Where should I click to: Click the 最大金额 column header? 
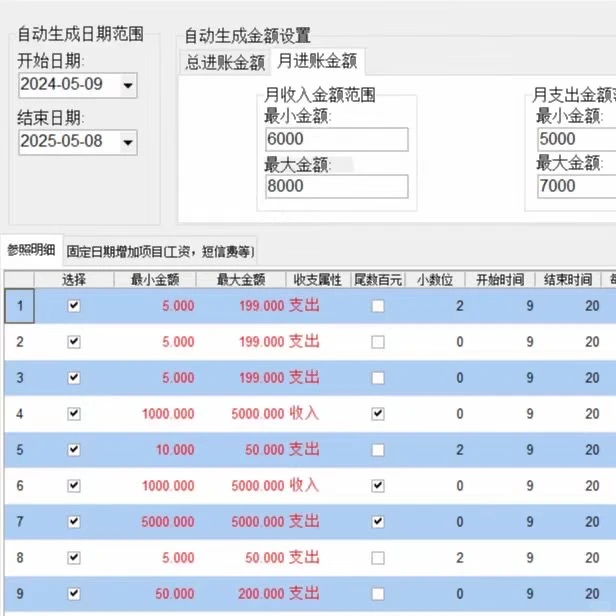tap(241, 280)
